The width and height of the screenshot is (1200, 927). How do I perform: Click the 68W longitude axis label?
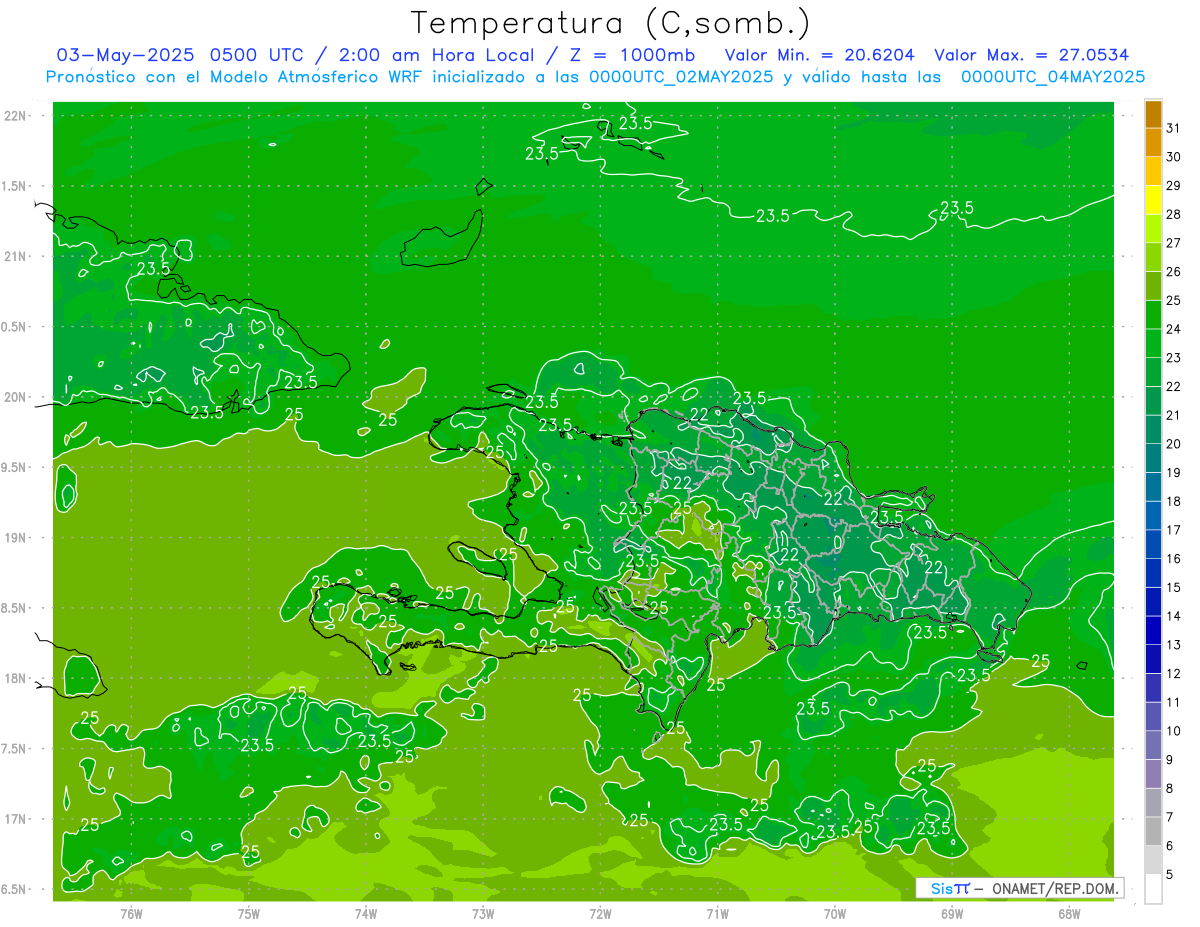pyautogui.click(x=1069, y=913)
